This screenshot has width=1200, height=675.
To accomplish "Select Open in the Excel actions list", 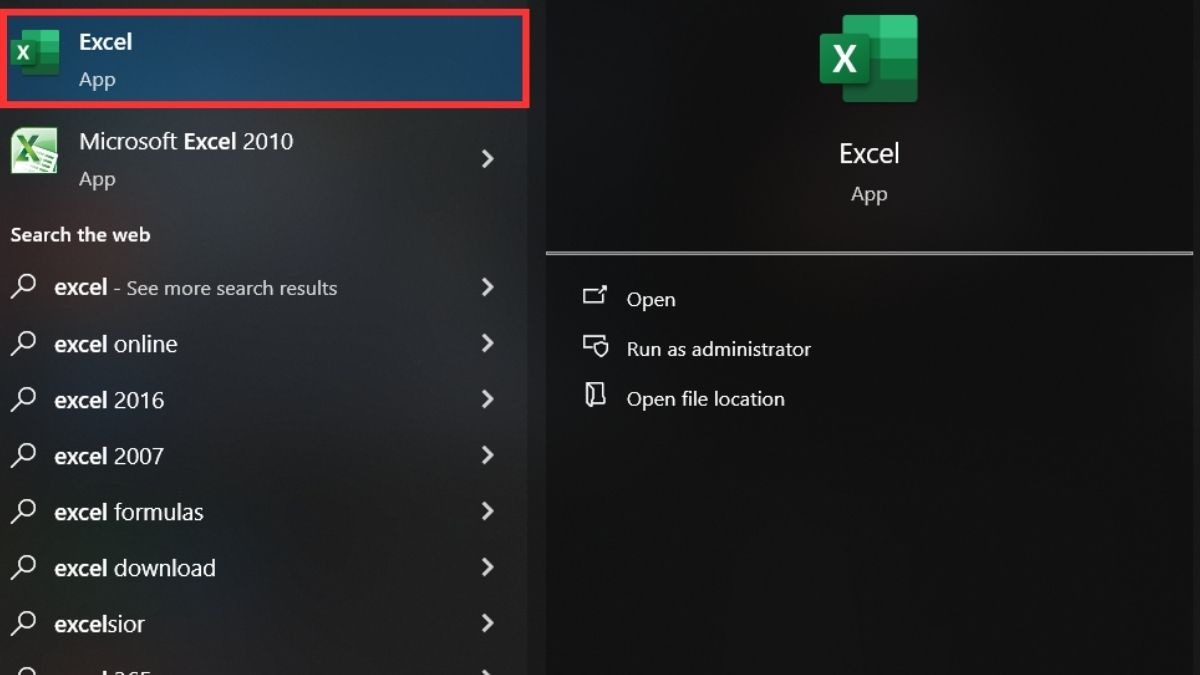I will (x=651, y=299).
